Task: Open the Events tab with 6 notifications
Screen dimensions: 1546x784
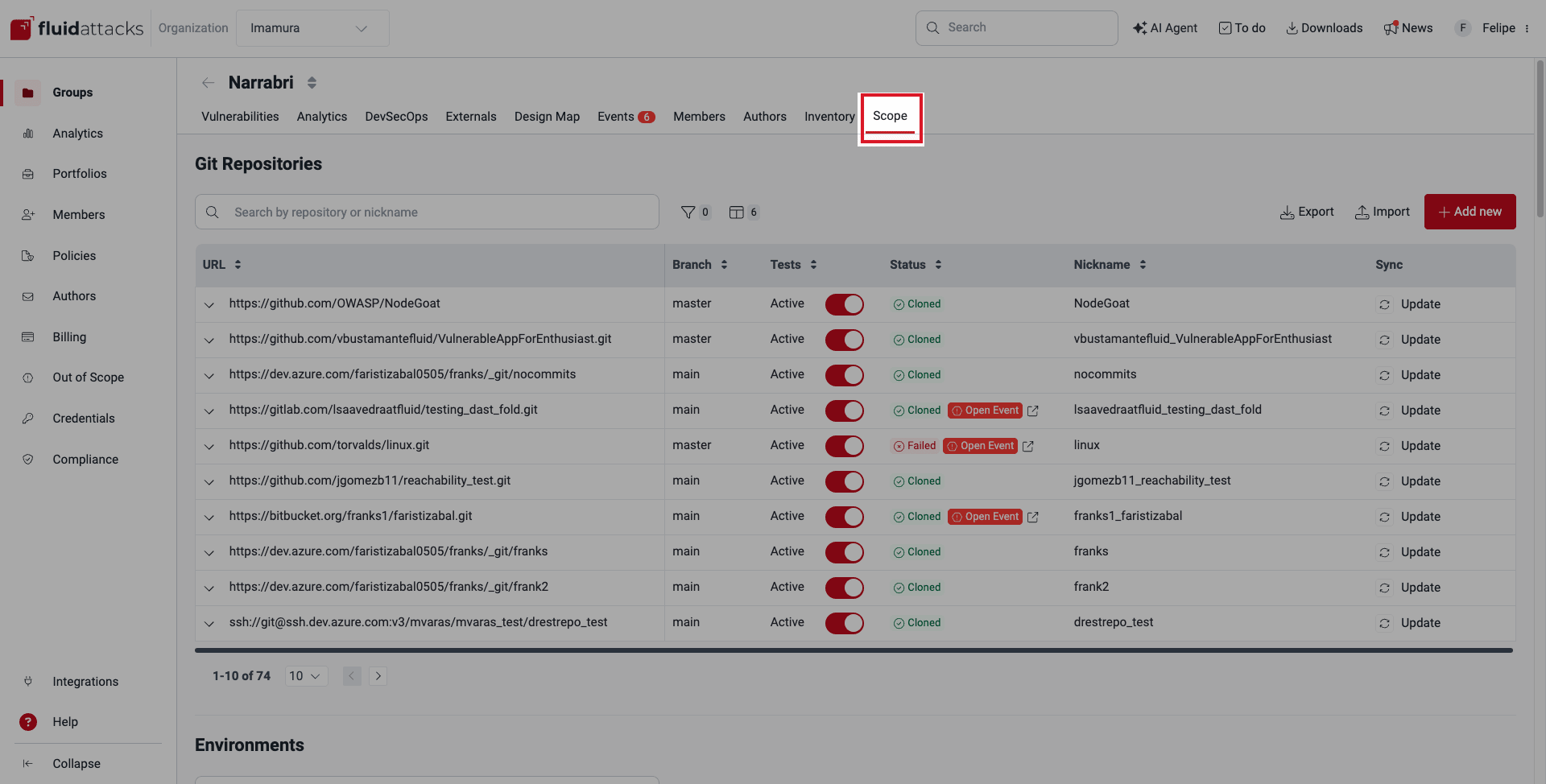Action: [x=626, y=116]
